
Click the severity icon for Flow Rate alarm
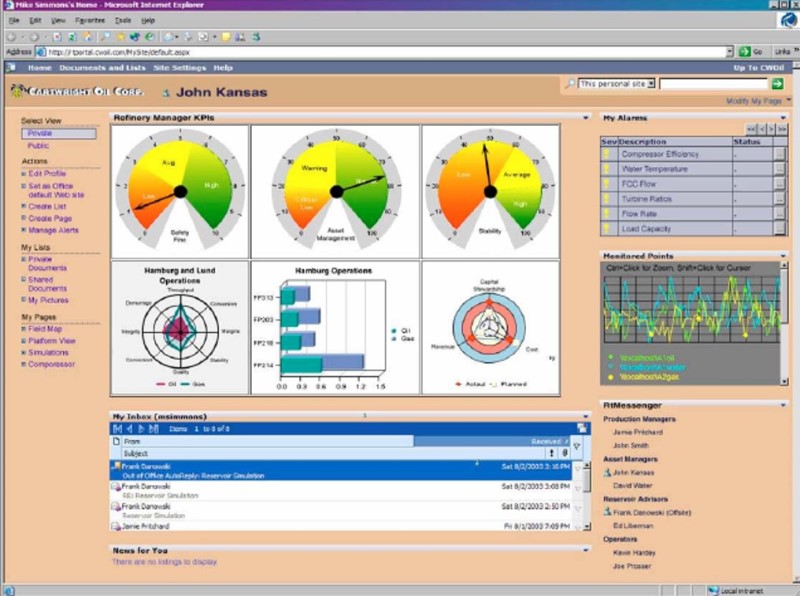pos(605,215)
